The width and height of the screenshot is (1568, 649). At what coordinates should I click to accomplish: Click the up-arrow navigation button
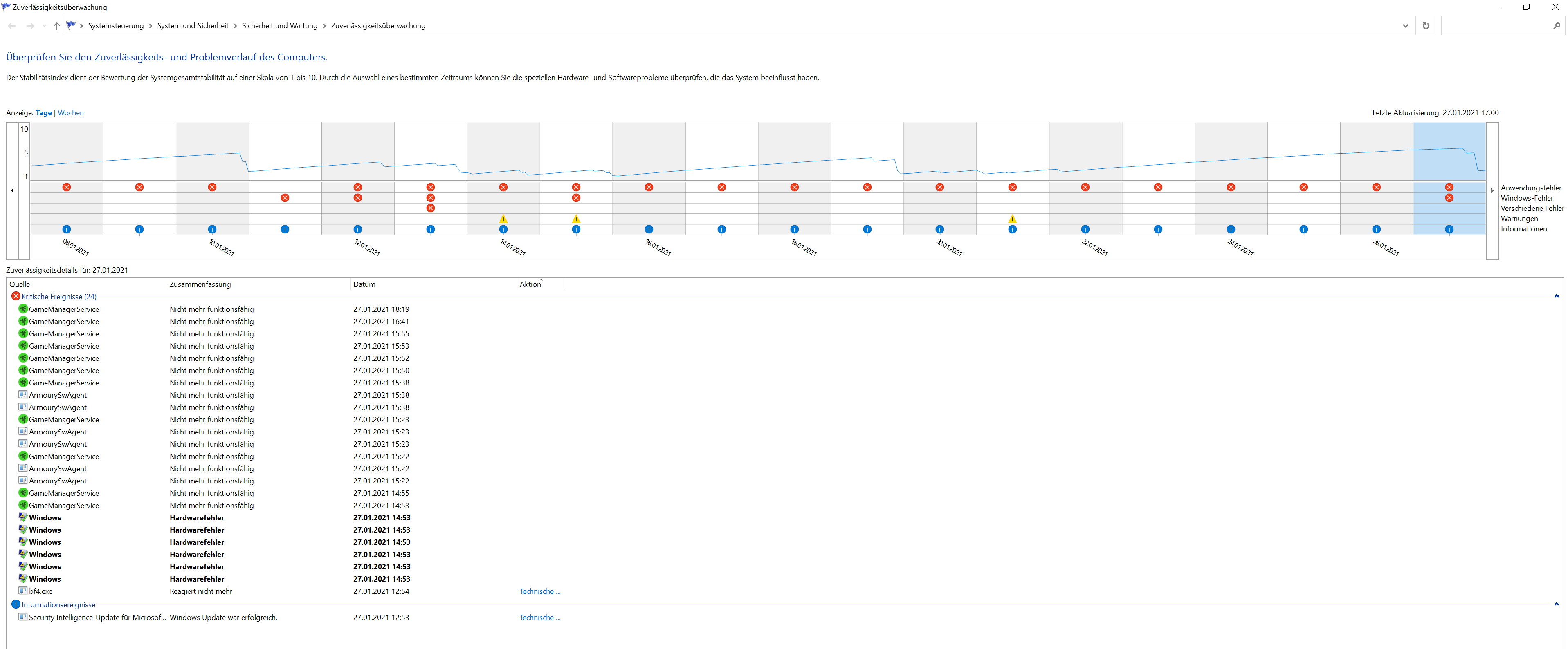pyautogui.click(x=56, y=26)
